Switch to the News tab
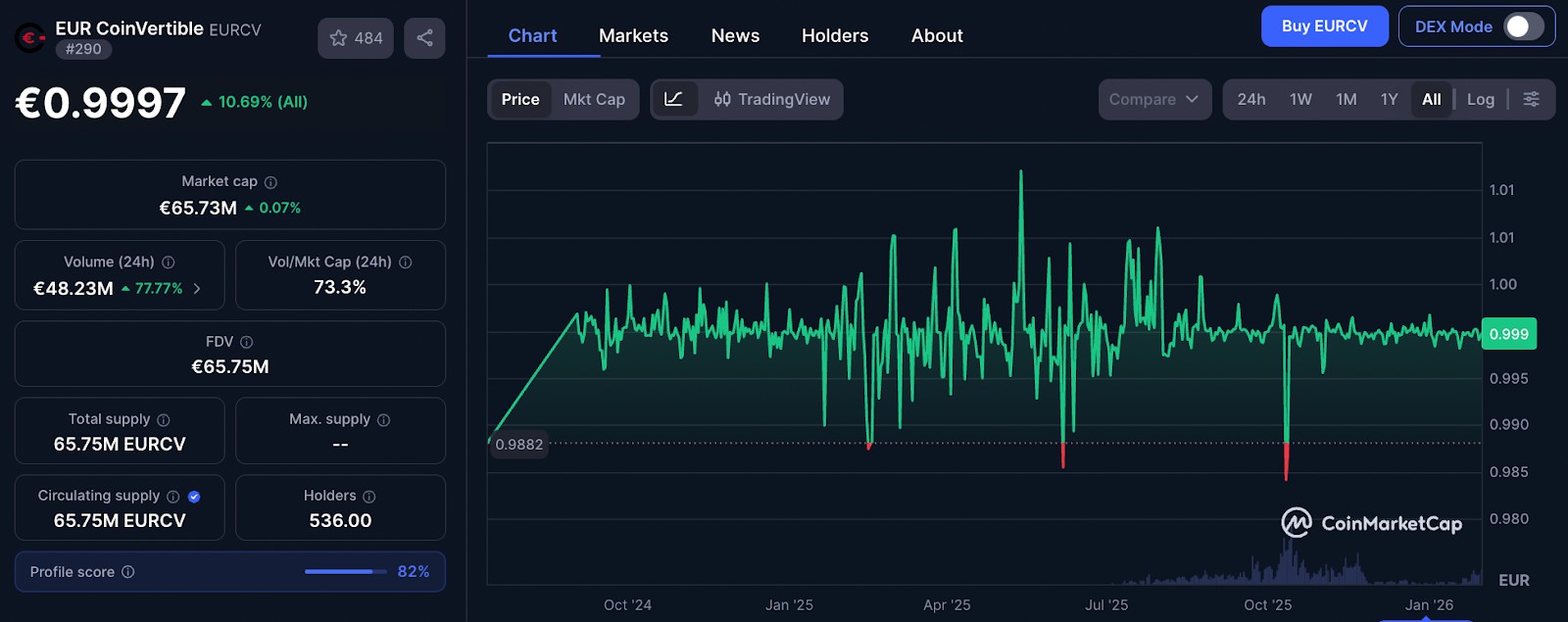1568x622 pixels. point(735,35)
